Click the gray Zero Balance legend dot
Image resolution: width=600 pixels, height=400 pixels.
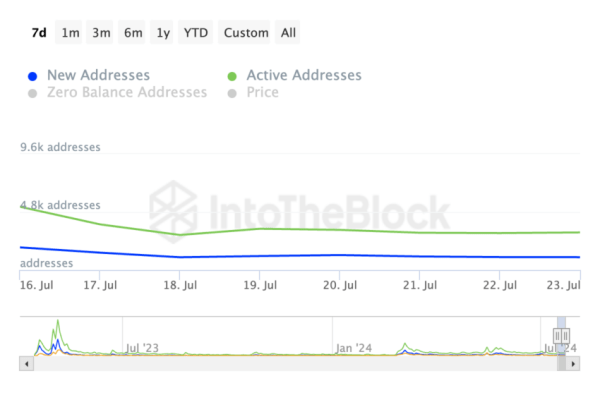click(33, 93)
